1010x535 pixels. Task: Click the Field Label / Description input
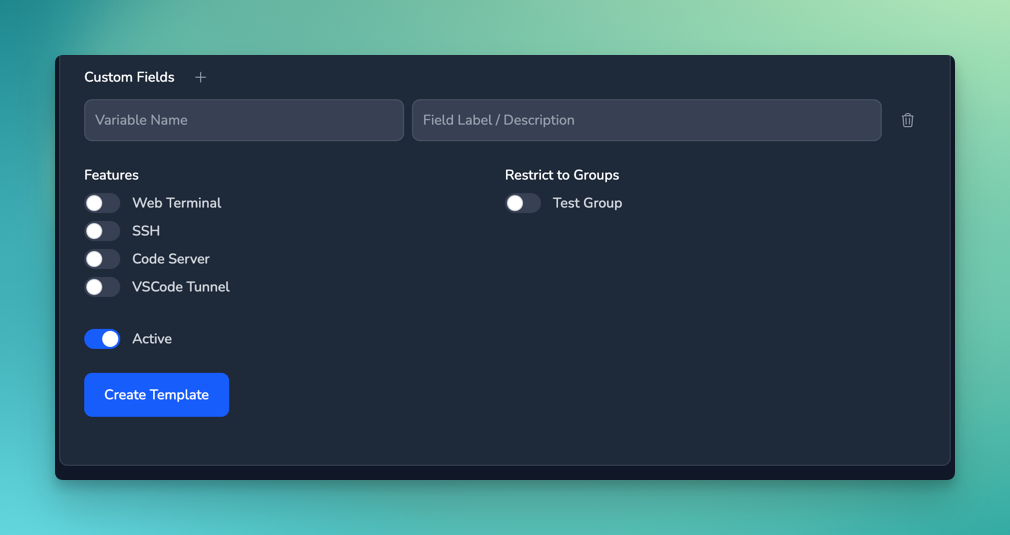[647, 120]
